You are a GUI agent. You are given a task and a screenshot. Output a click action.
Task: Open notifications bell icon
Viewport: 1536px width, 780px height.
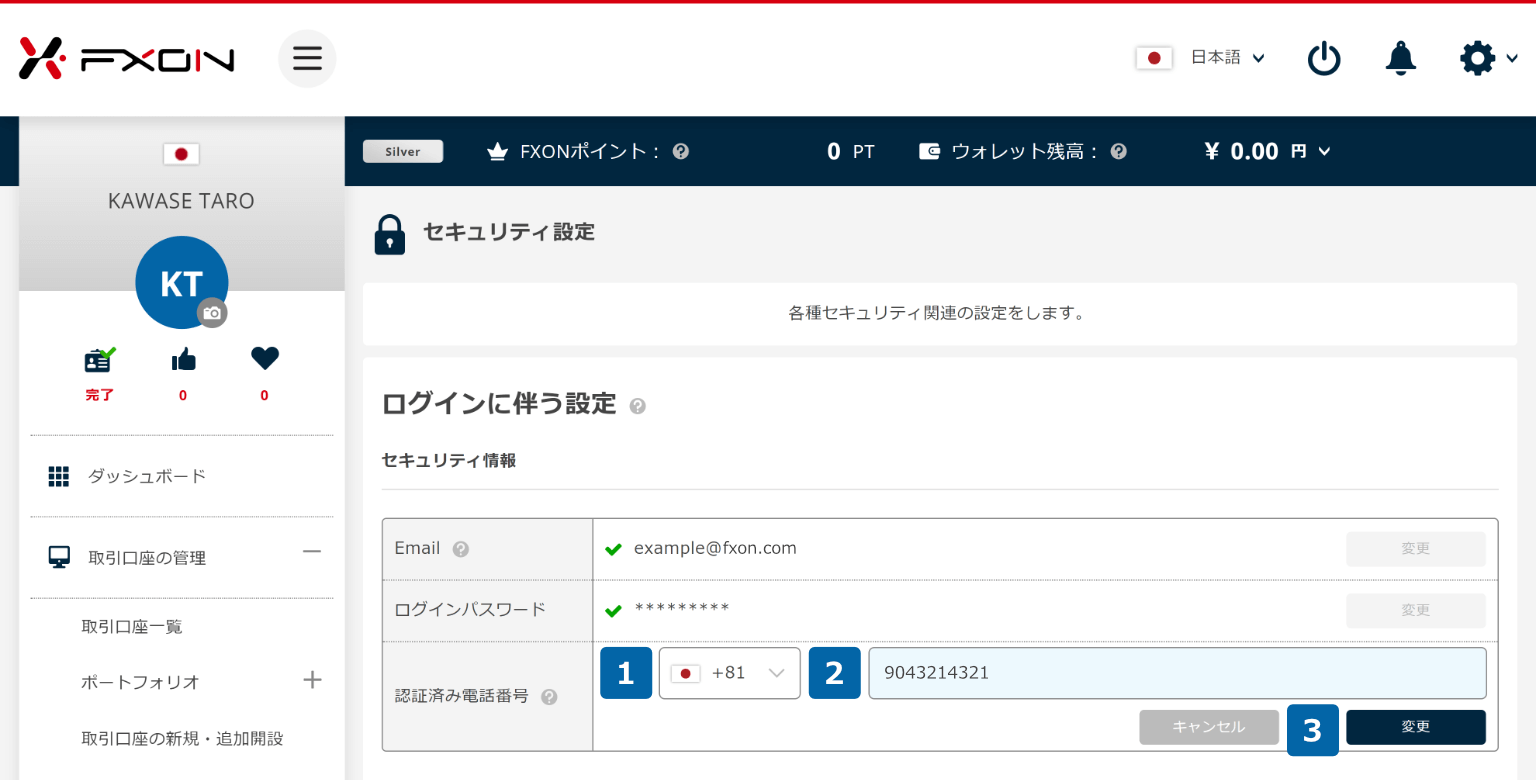coord(1400,58)
